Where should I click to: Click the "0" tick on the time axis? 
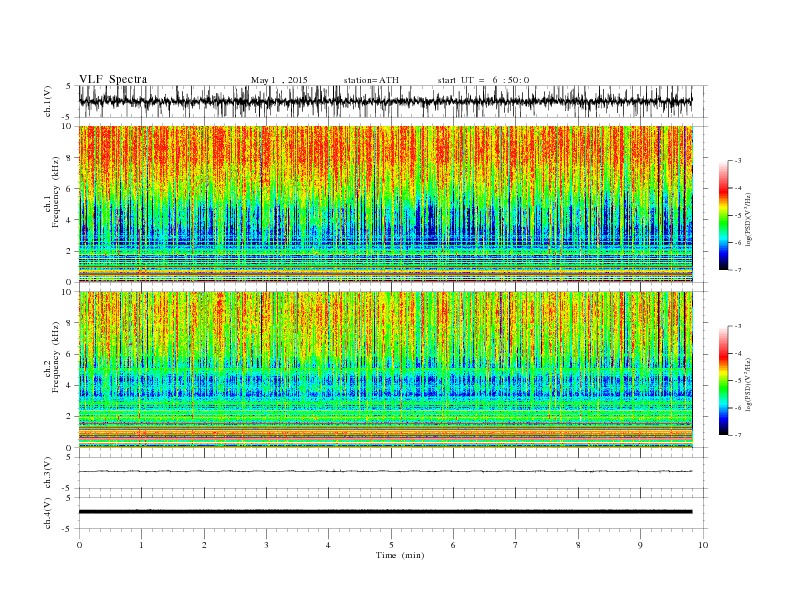(79, 545)
